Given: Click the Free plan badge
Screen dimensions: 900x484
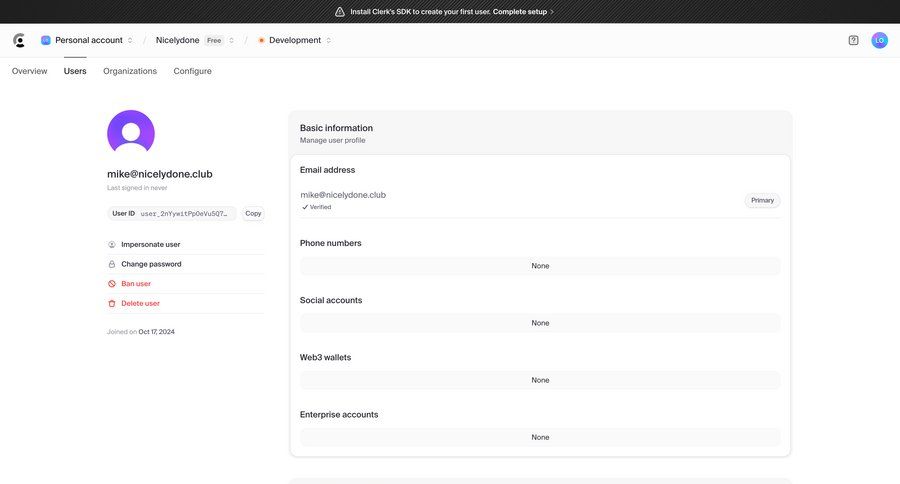Looking at the screenshot, I should point(214,40).
